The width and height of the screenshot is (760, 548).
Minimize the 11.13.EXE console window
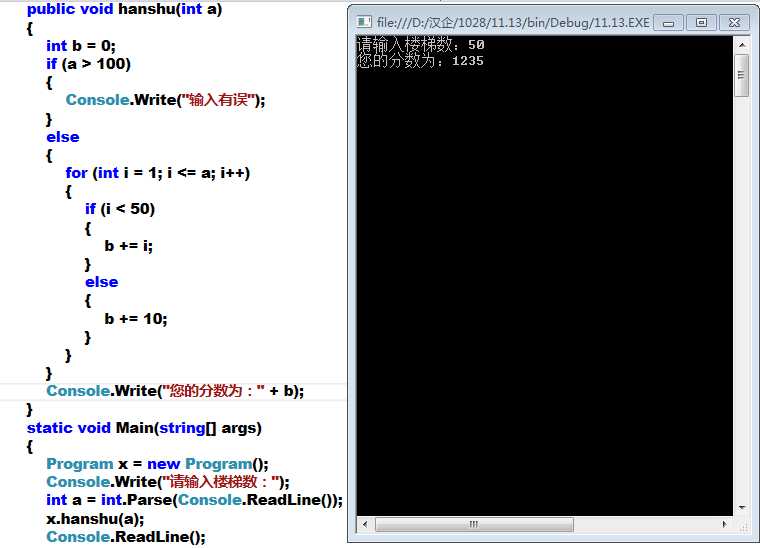click(668, 23)
